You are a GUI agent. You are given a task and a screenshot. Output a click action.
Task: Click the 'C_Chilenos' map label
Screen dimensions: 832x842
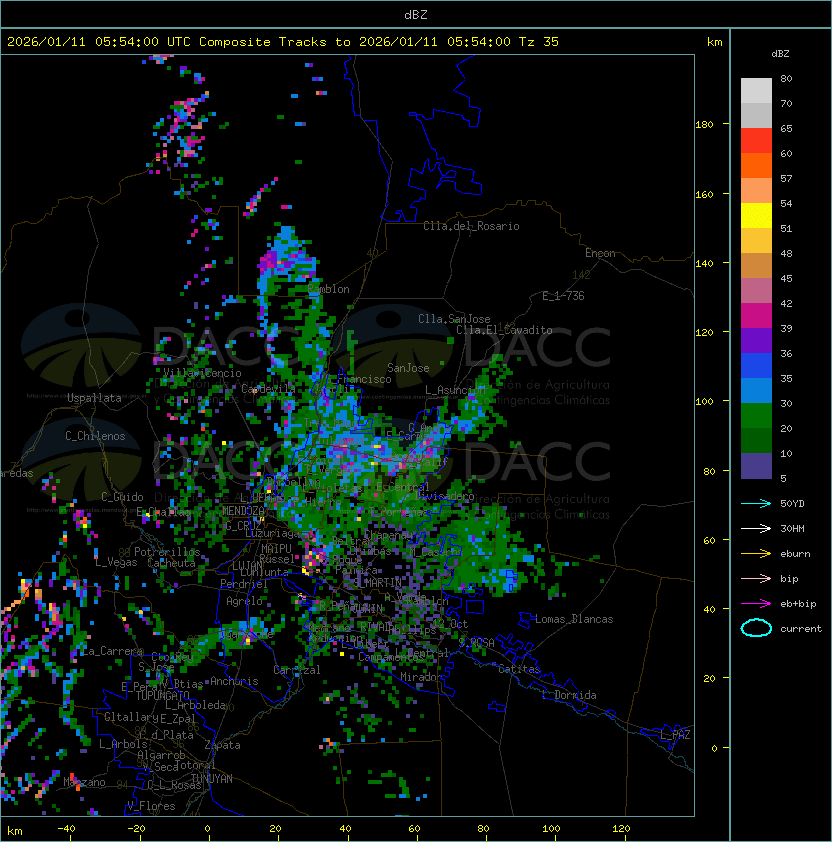(x=95, y=436)
